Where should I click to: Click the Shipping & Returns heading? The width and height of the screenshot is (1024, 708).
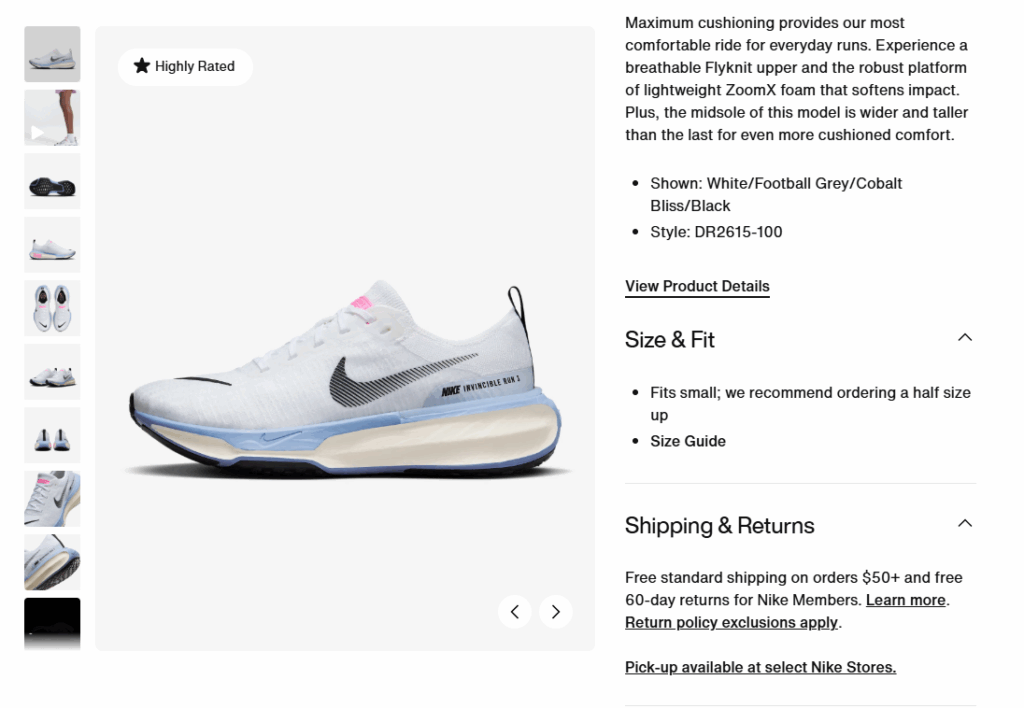(x=719, y=525)
